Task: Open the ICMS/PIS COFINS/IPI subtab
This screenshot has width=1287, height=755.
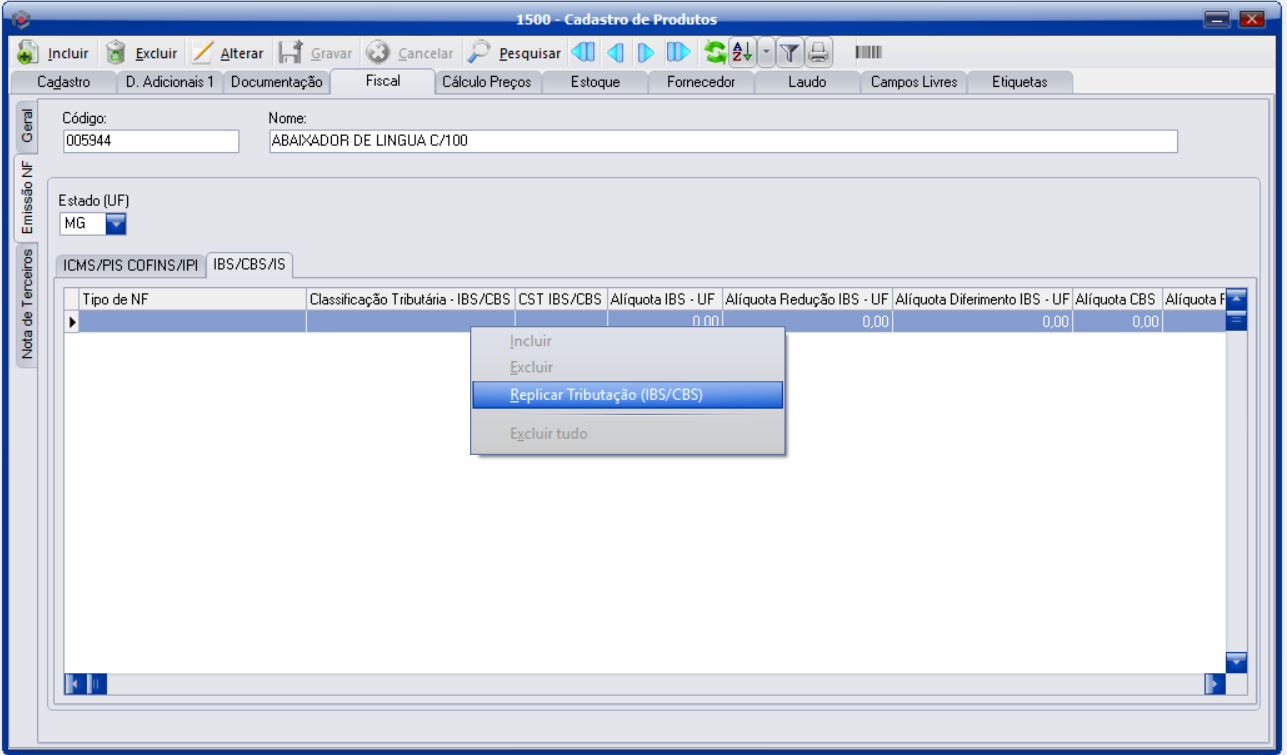Action: 131,265
